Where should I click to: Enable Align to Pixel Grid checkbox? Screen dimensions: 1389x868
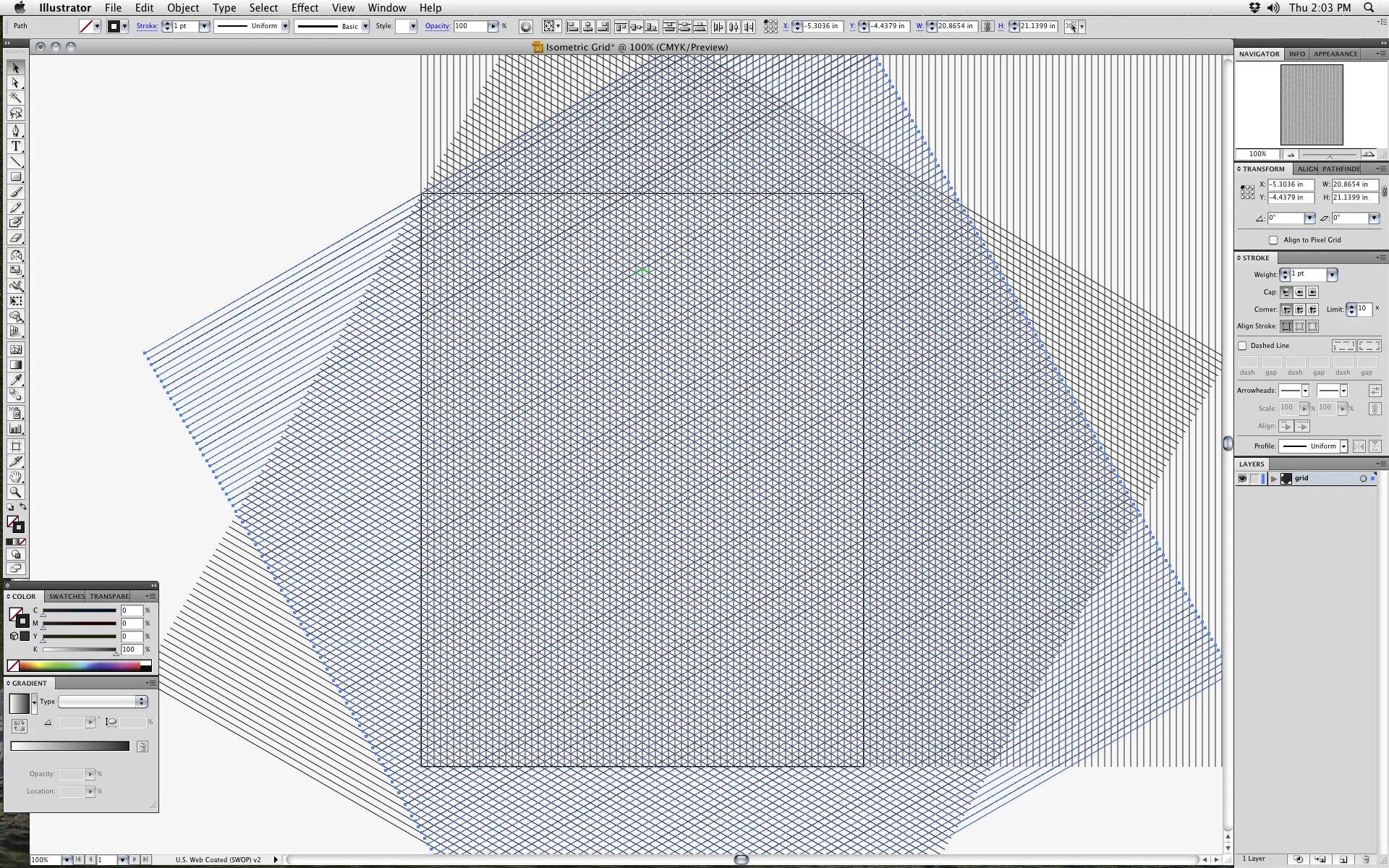point(1273,240)
